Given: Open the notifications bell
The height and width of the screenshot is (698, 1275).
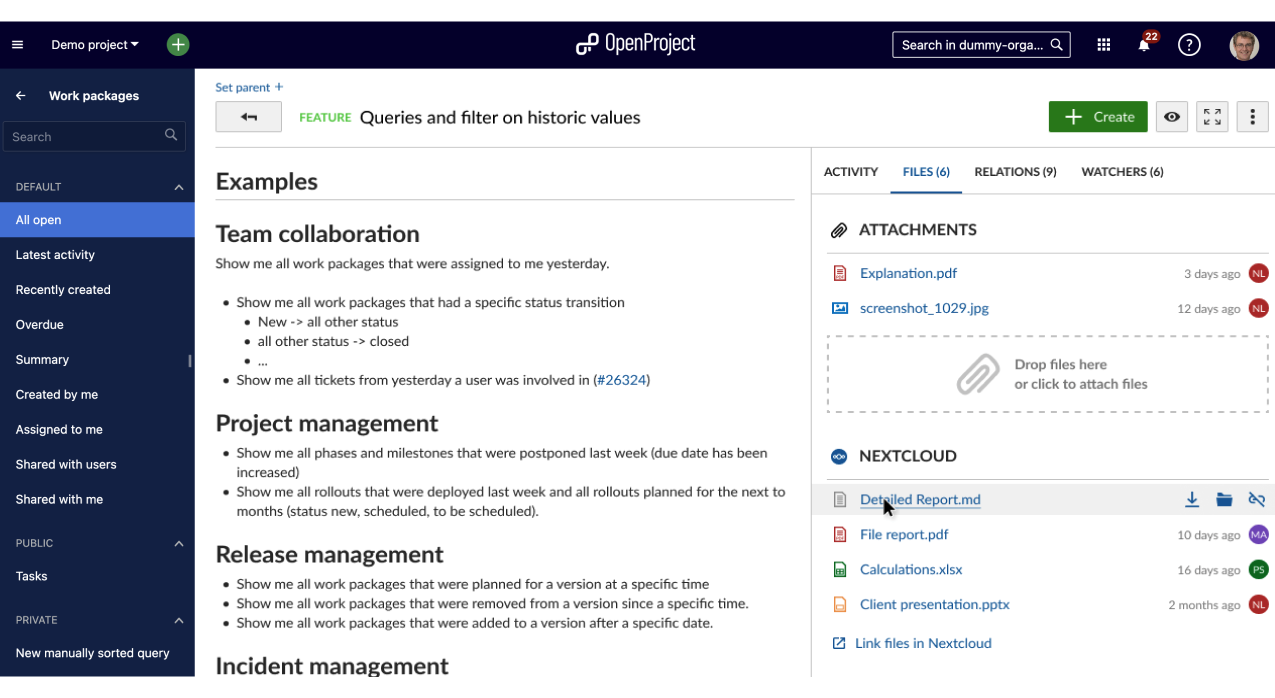Looking at the screenshot, I should [1144, 45].
